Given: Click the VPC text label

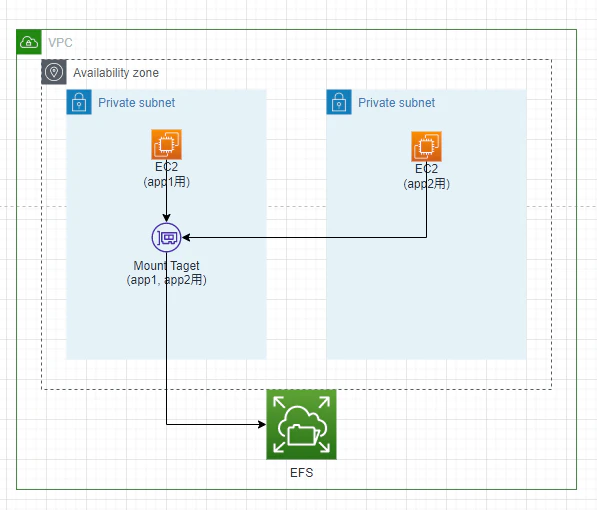Looking at the screenshot, I should [60, 42].
